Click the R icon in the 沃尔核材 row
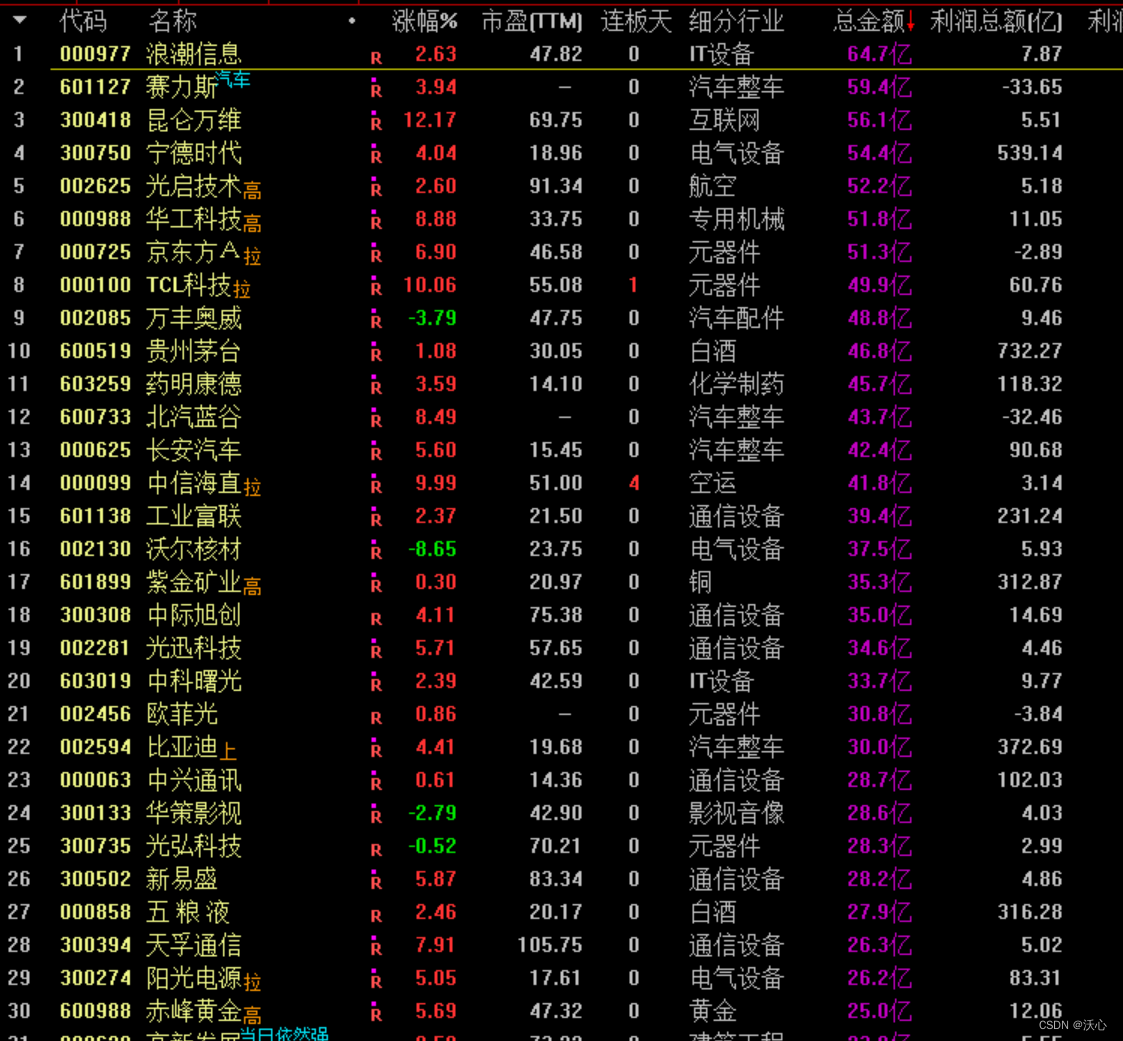 [x=376, y=551]
